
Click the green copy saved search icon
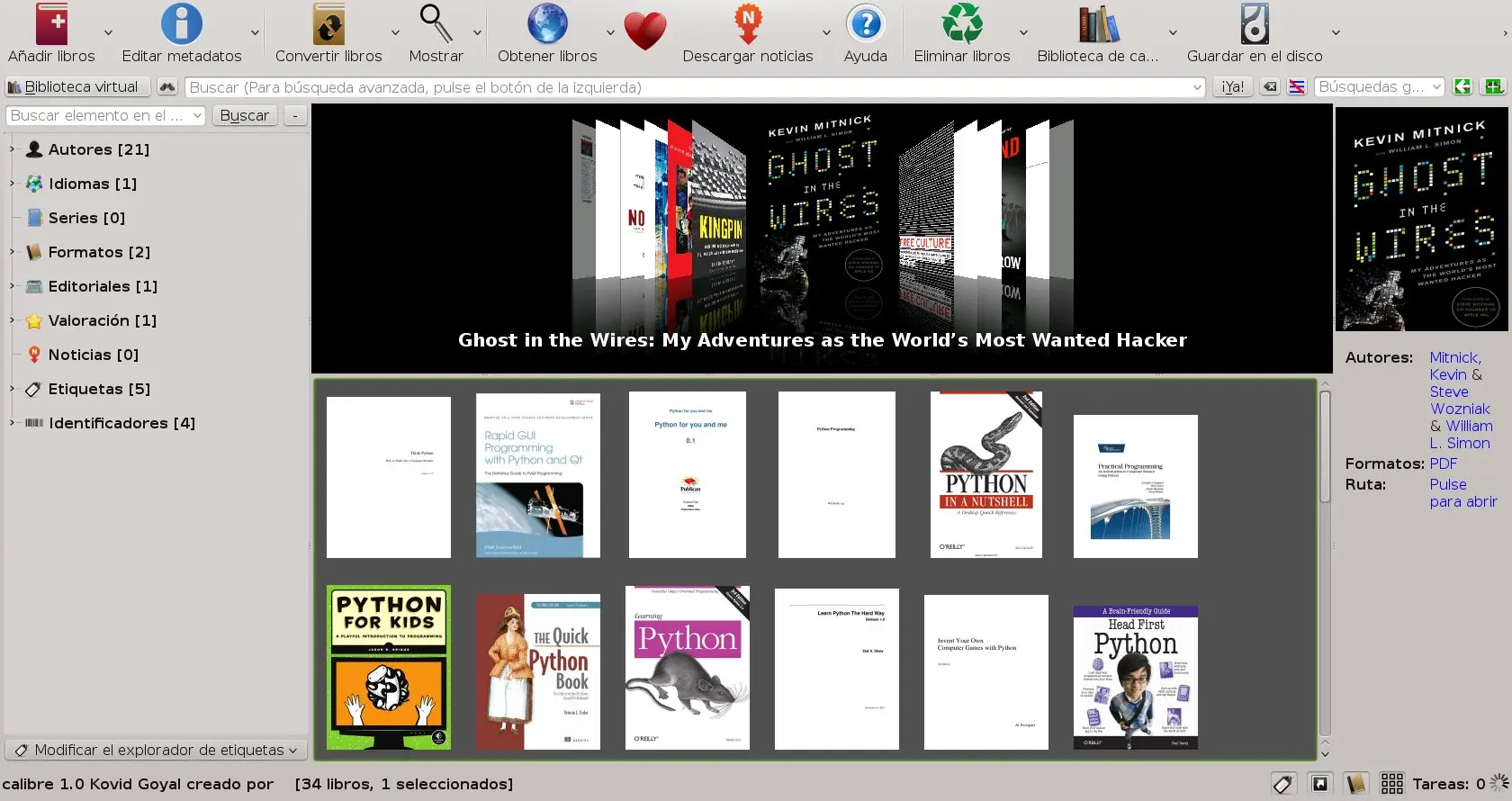coord(1462,86)
